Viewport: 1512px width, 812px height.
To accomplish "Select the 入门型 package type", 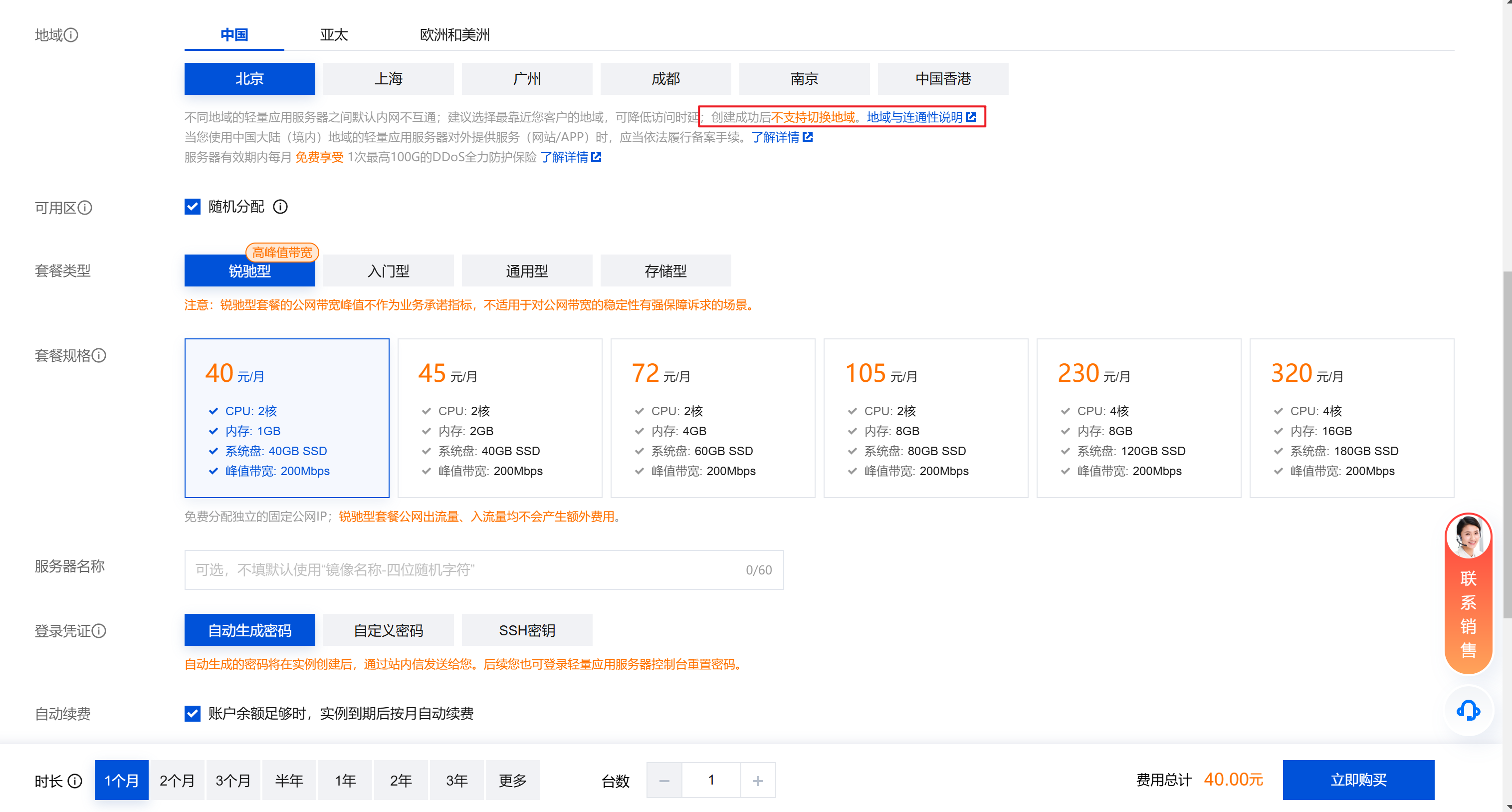I will 388,271.
